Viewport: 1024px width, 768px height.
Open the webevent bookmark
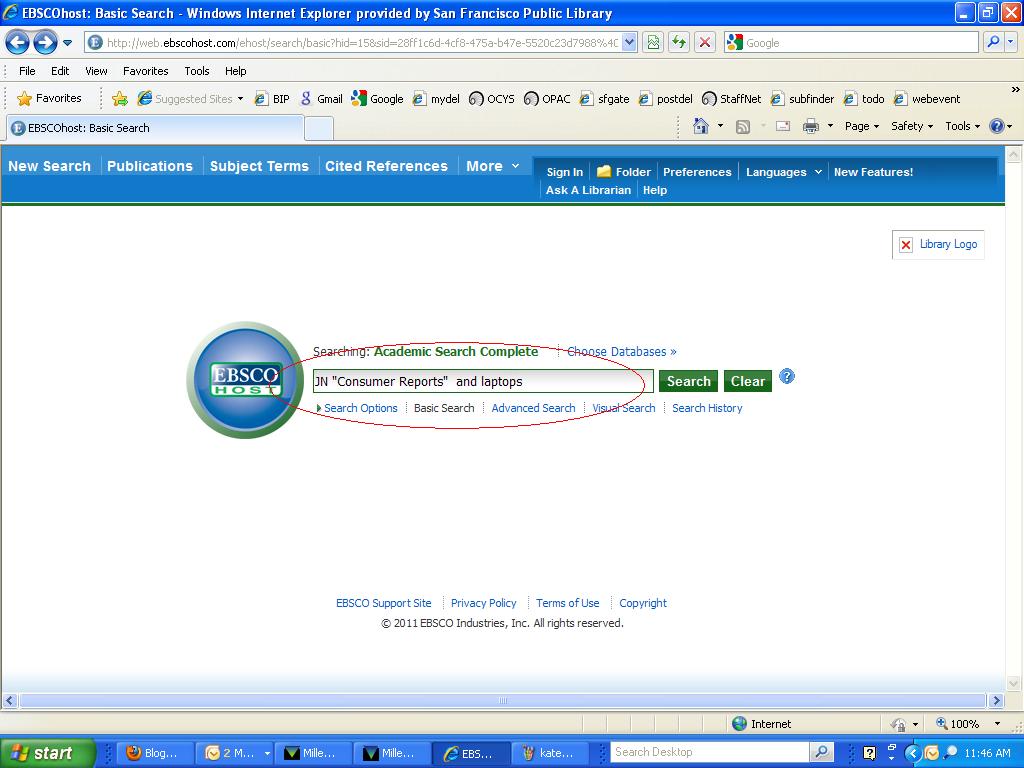coord(927,99)
